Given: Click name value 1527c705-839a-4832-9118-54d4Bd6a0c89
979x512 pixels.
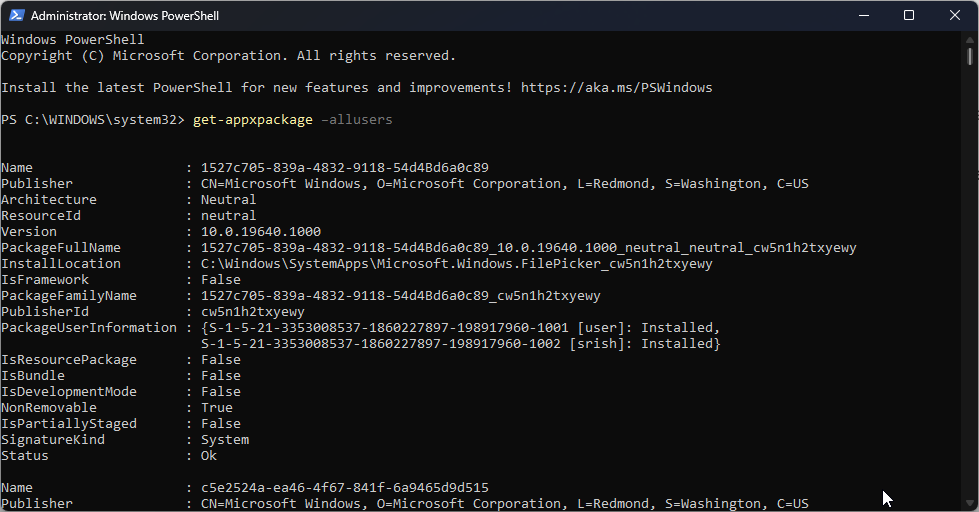Looking at the screenshot, I should tap(345, 167).
